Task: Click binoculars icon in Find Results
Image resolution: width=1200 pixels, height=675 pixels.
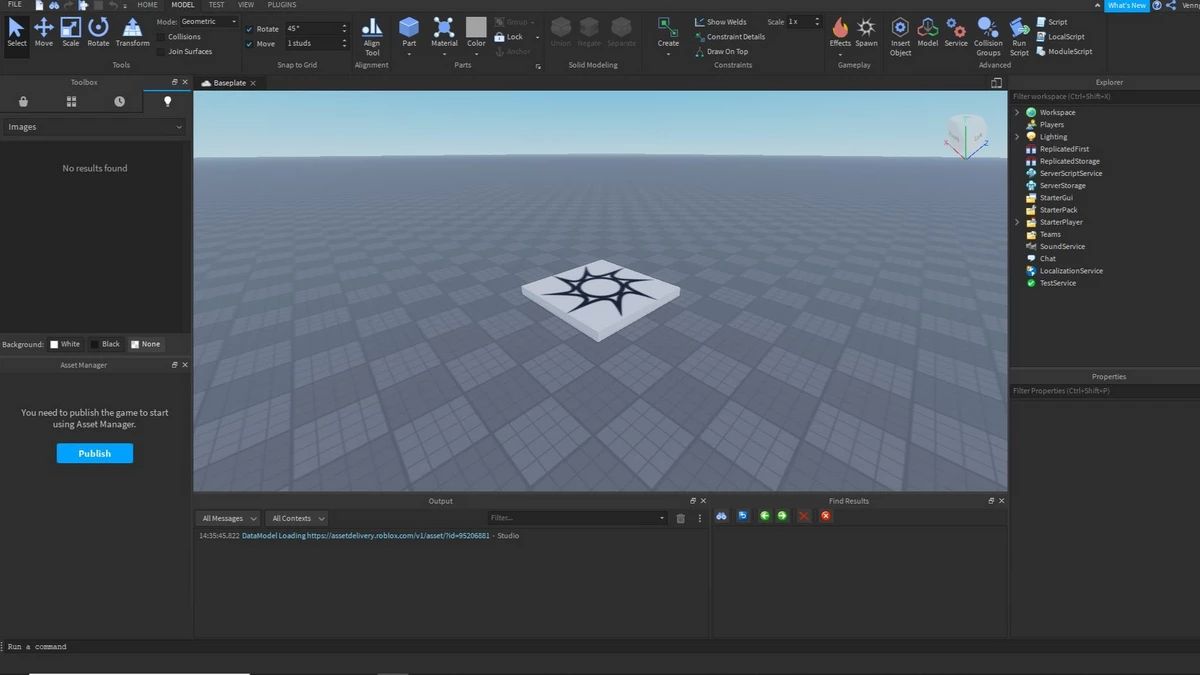Action: pyautogui.click(x=720, y=516)
